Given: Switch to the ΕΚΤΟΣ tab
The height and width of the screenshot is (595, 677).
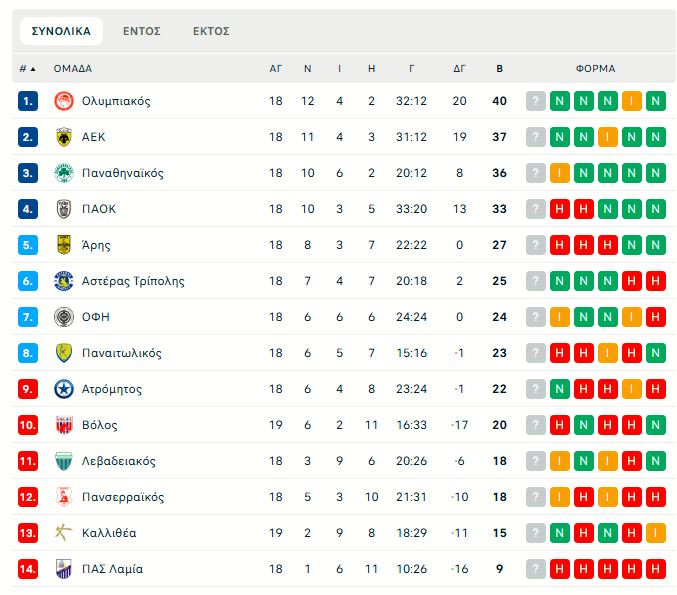Looking at the screenshot, I should tap(211, 31).
